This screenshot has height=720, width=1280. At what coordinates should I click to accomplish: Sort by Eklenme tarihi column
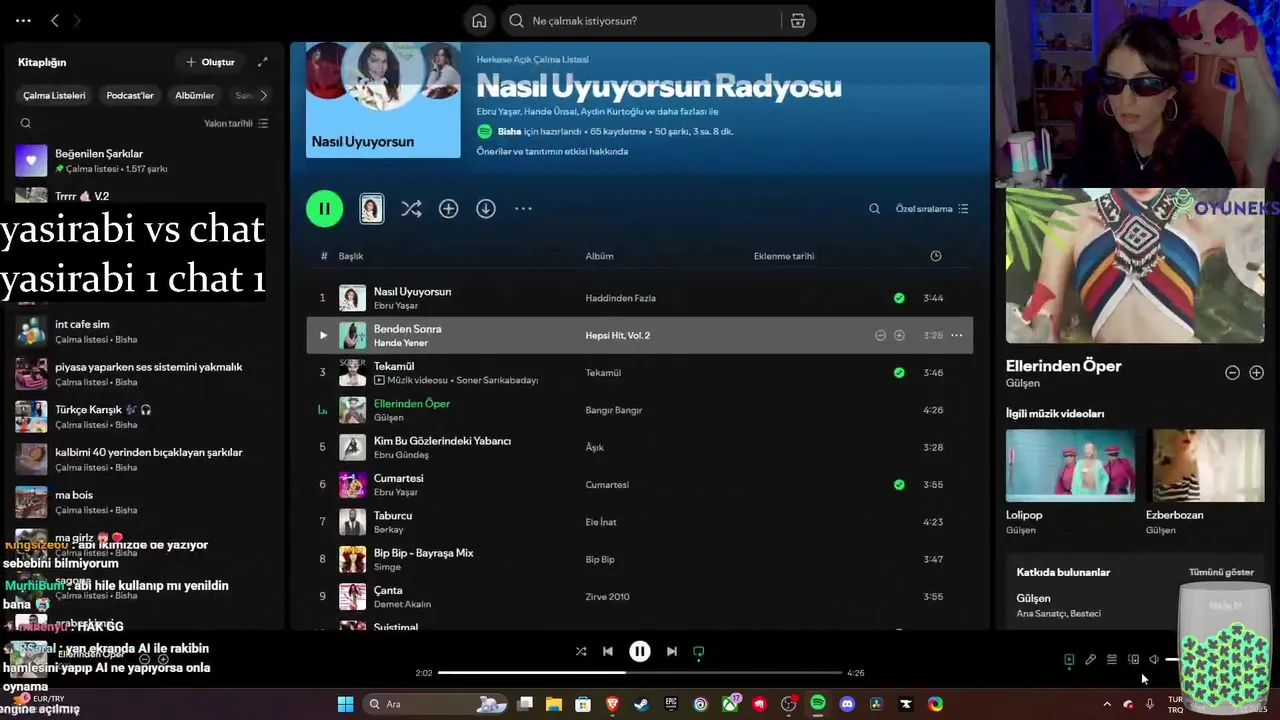point(784,256)
